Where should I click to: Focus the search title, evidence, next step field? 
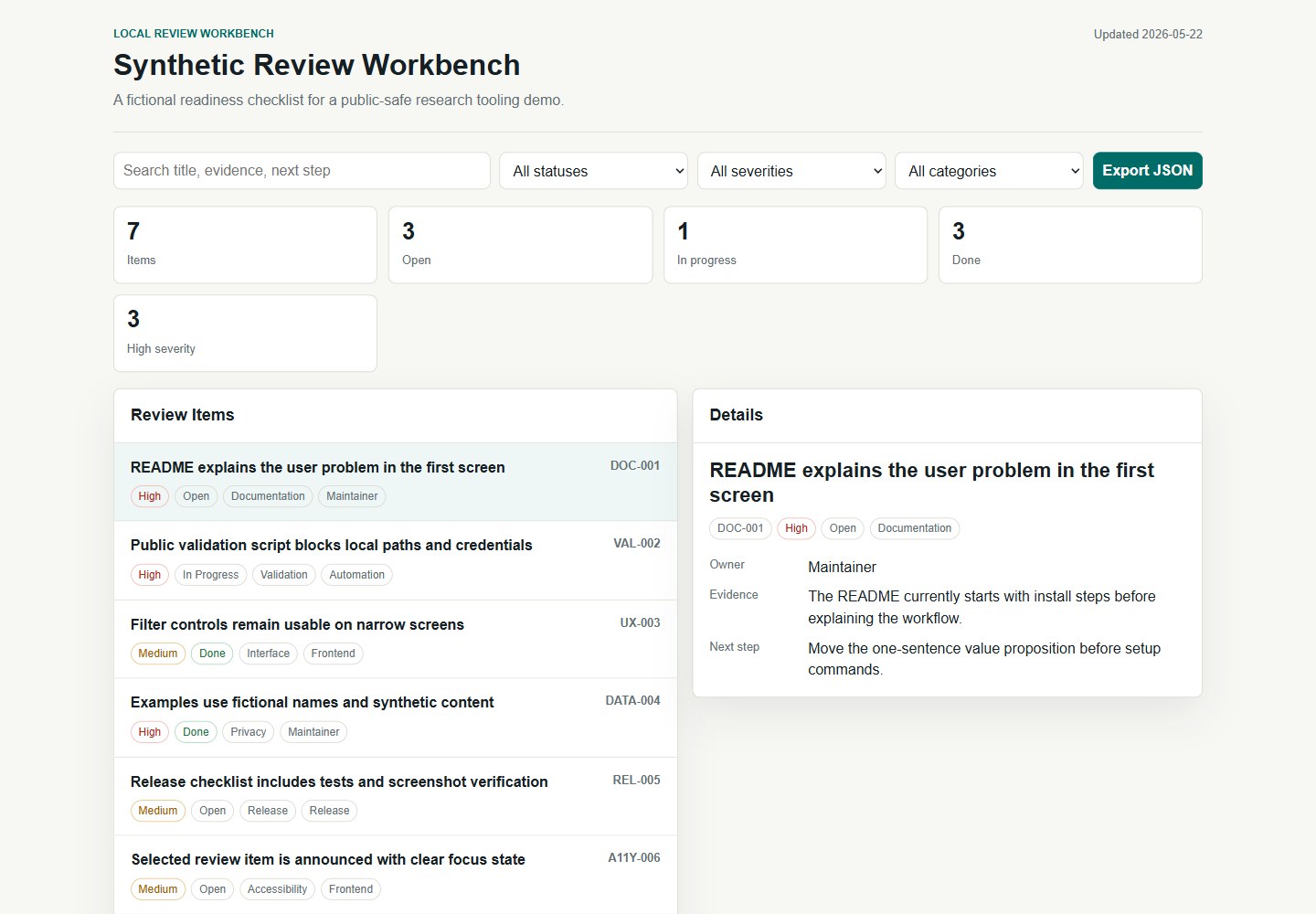point(302,171)
